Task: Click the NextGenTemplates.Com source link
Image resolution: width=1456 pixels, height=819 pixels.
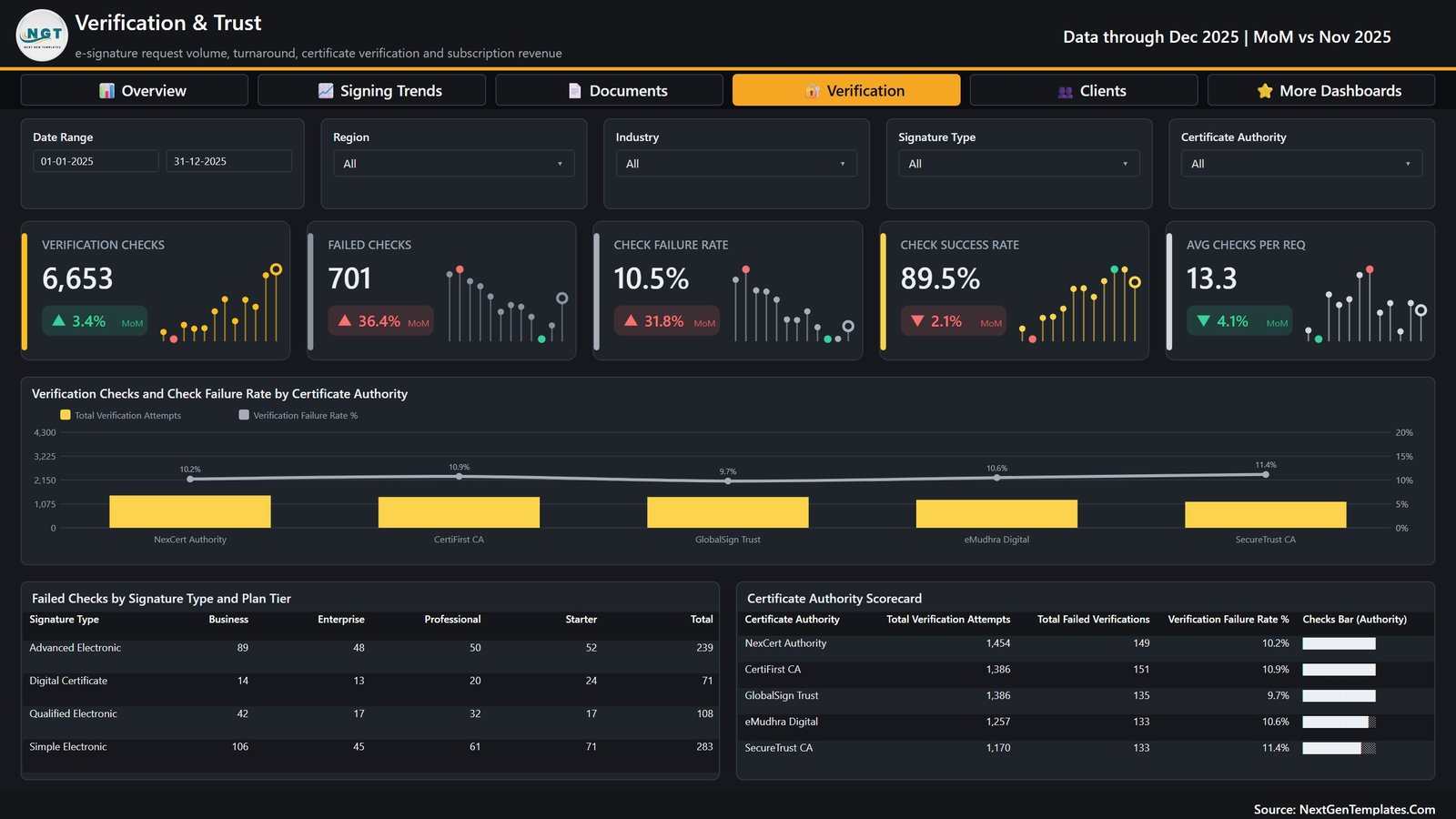Action: tap(1367, 809)
